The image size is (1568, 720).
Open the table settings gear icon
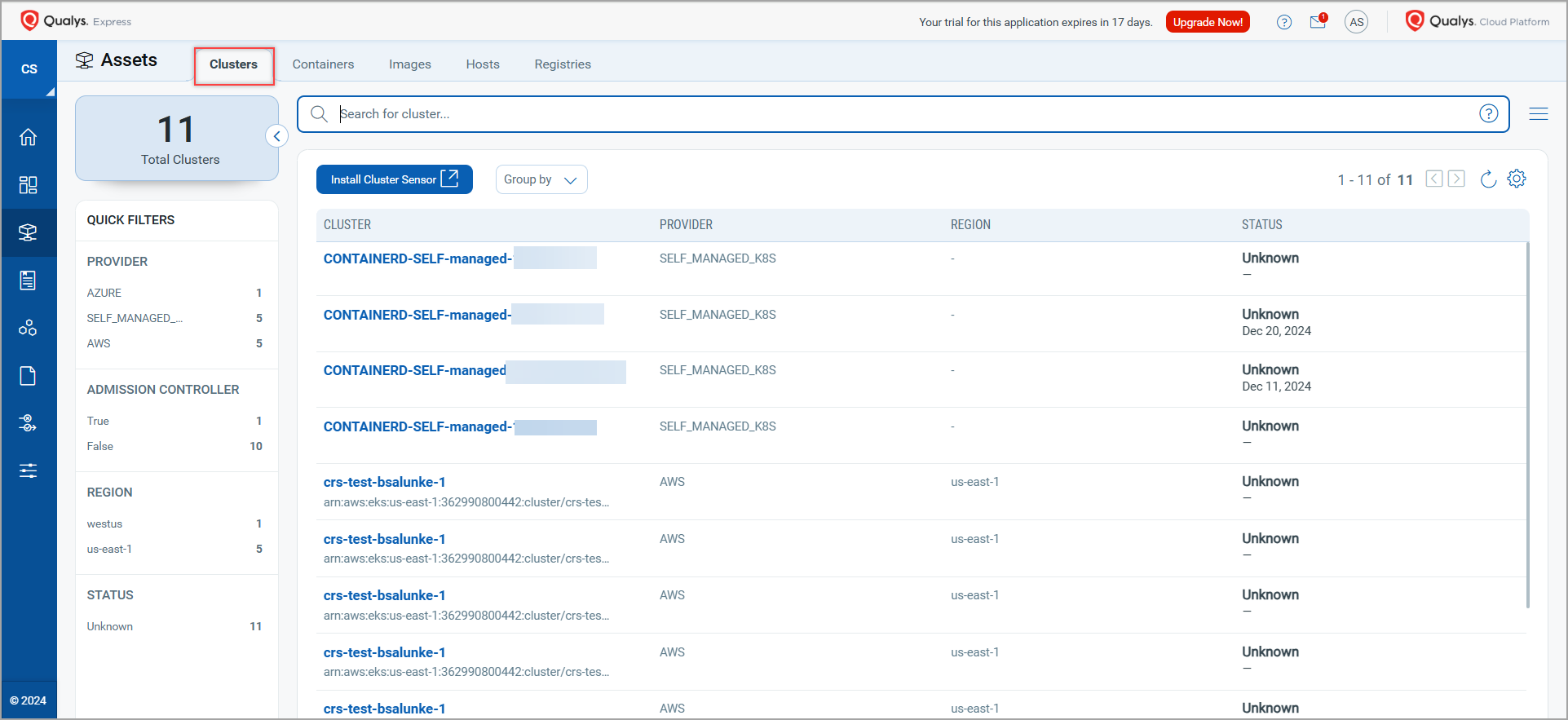coord(1517,179)
